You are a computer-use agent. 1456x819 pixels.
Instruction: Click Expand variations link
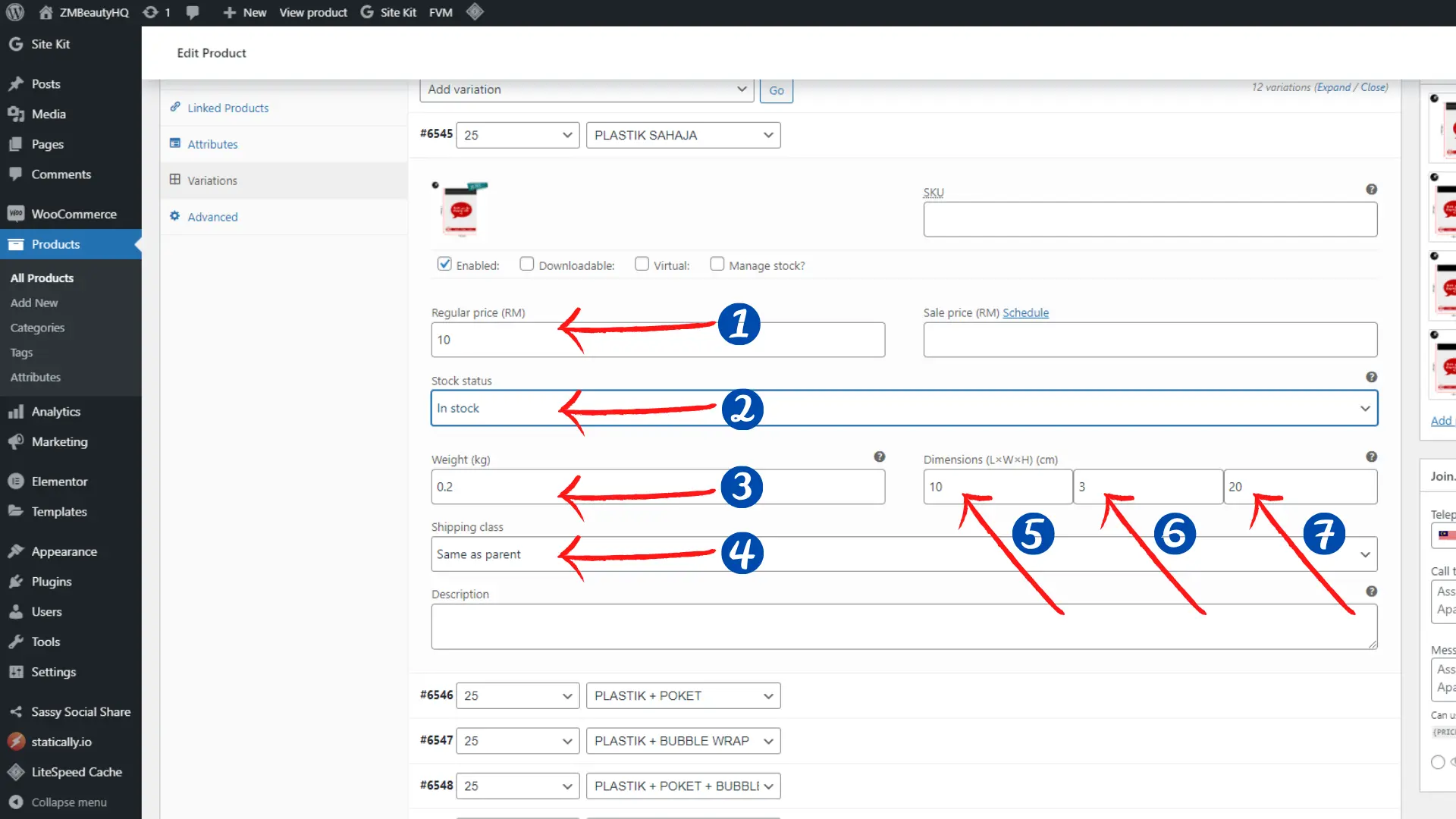pos(1333,87)
